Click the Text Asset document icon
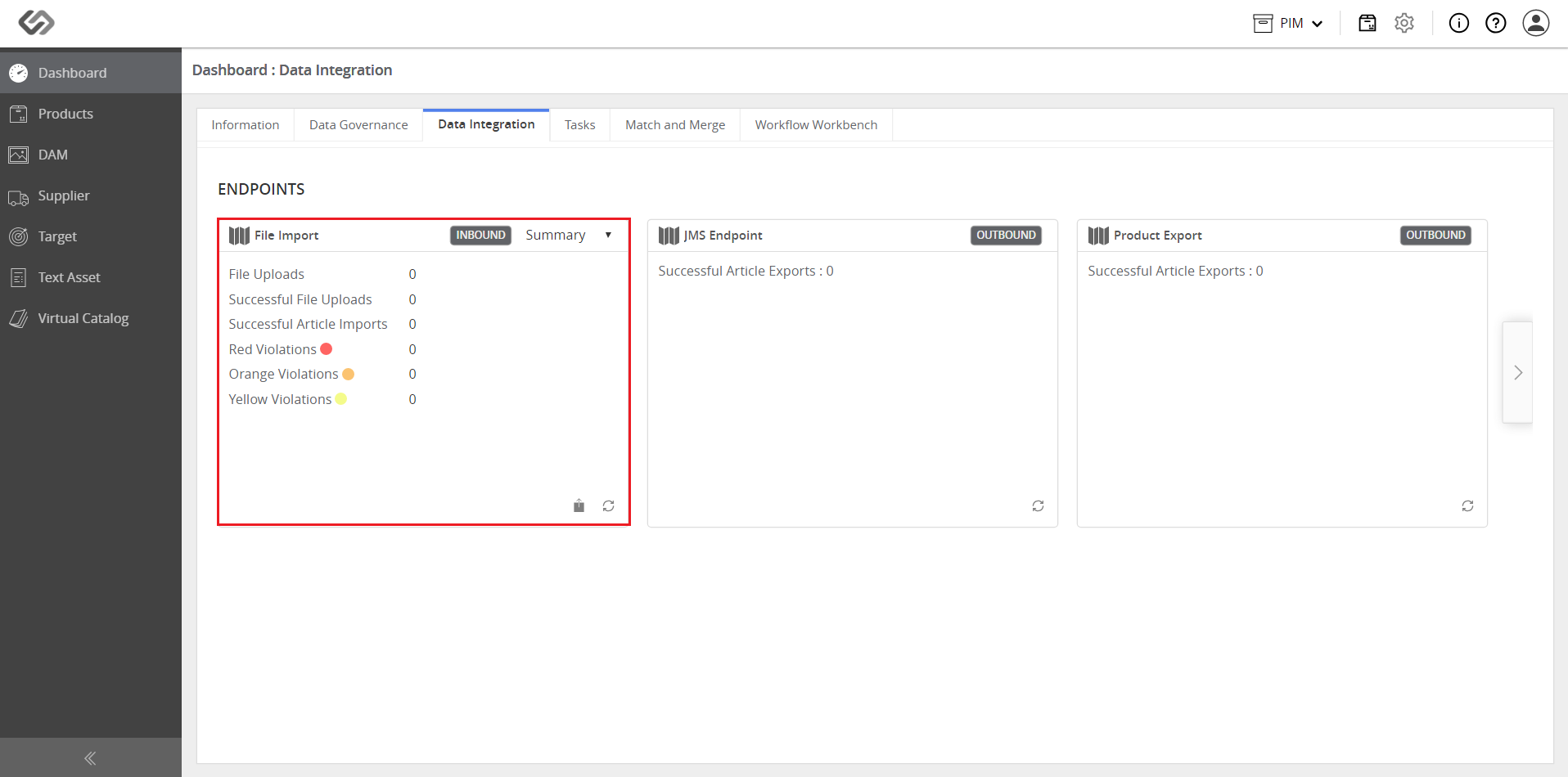1568x777 pixels. pyautogui.click(x=19, y=277)
